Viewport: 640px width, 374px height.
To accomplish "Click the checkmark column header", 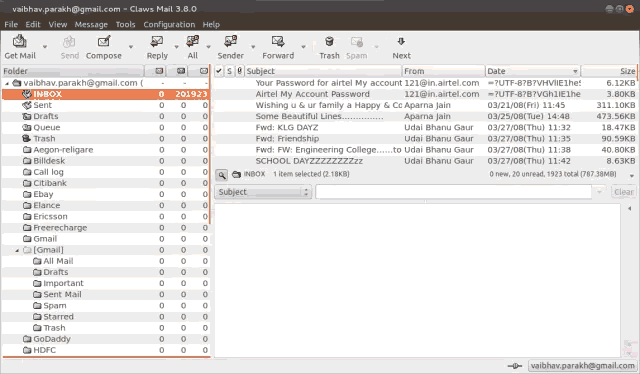I will pyautogui.click(x=219, y=71).
